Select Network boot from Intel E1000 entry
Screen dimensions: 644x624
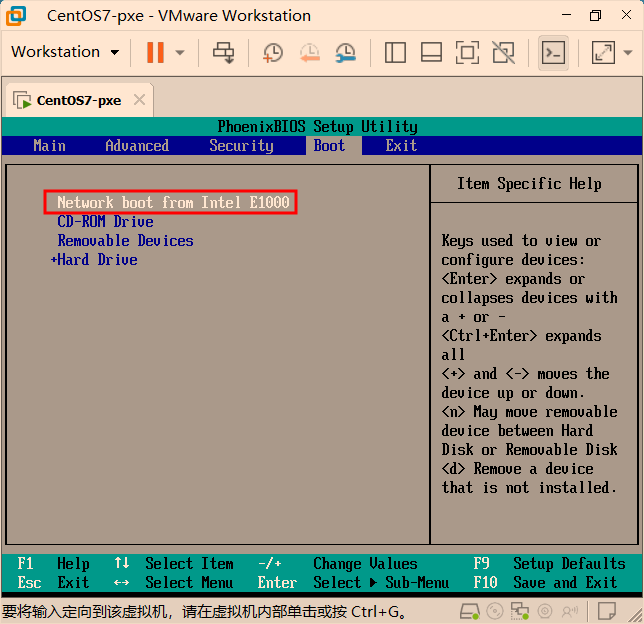click(173, 203)
